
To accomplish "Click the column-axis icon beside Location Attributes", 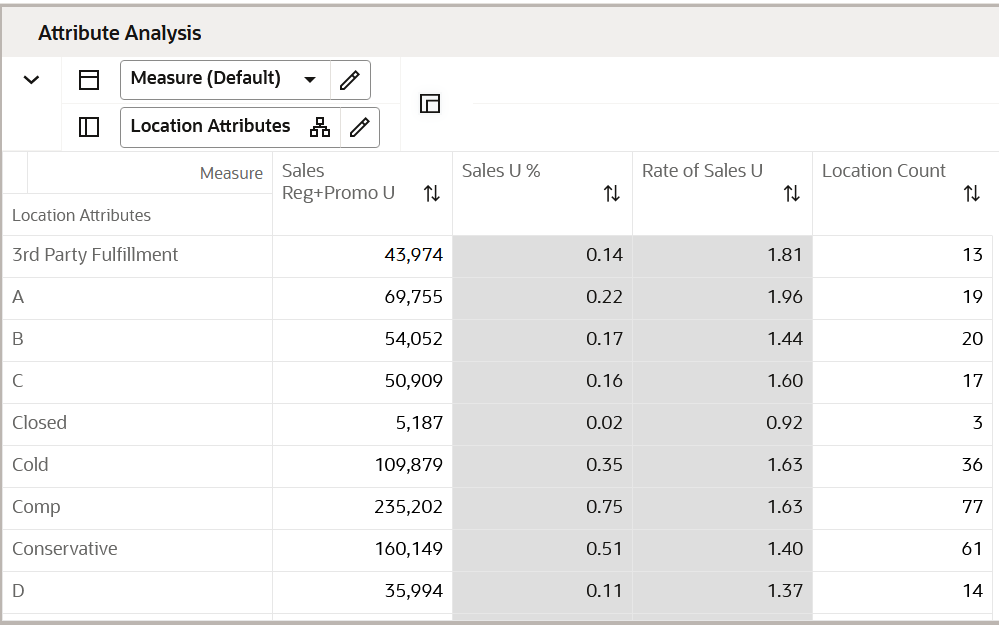I will (88, 127).
